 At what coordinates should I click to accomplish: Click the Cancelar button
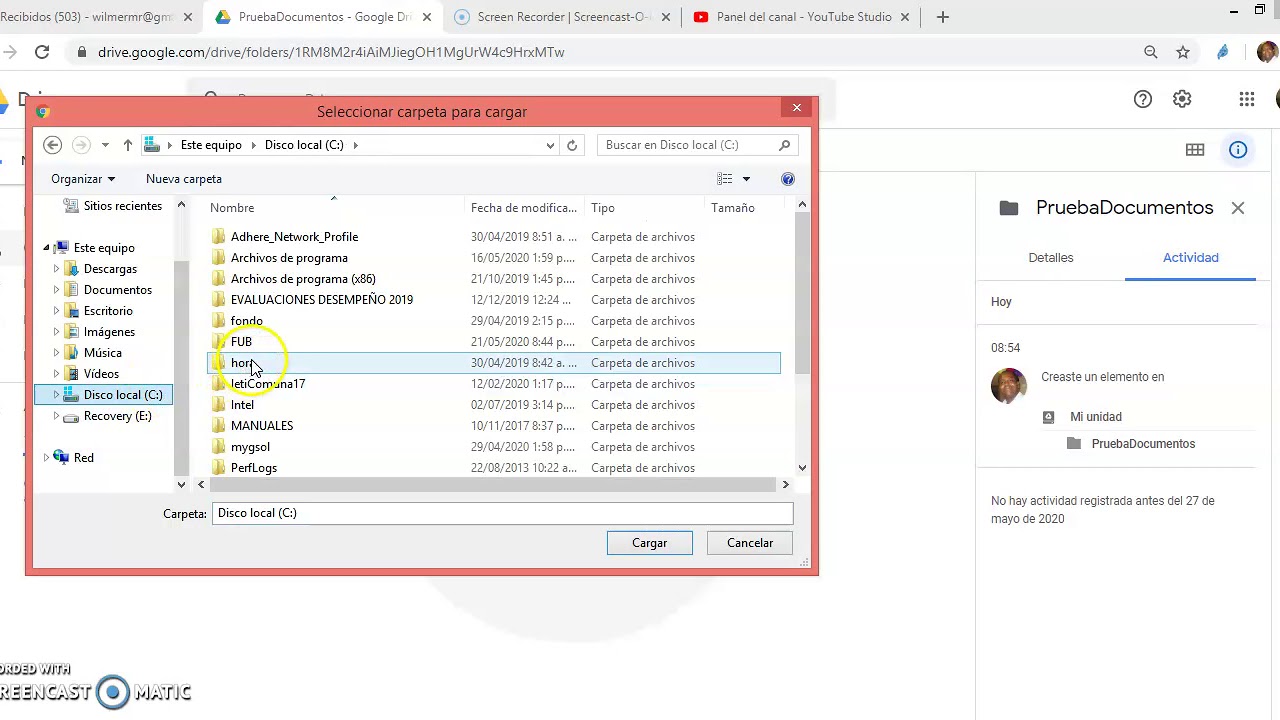pyautogui.click(x=750, y=543)
